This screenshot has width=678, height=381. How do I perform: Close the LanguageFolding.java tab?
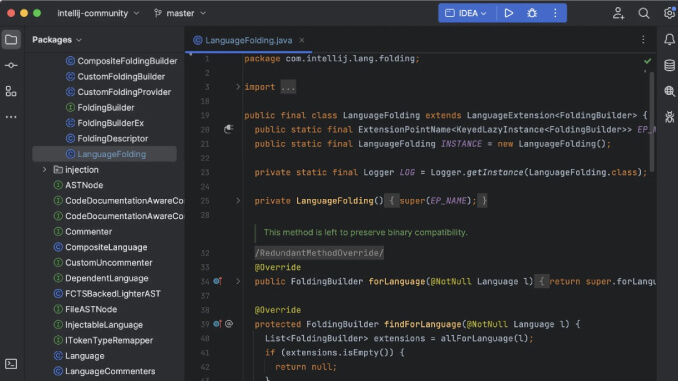coord(302,40)
